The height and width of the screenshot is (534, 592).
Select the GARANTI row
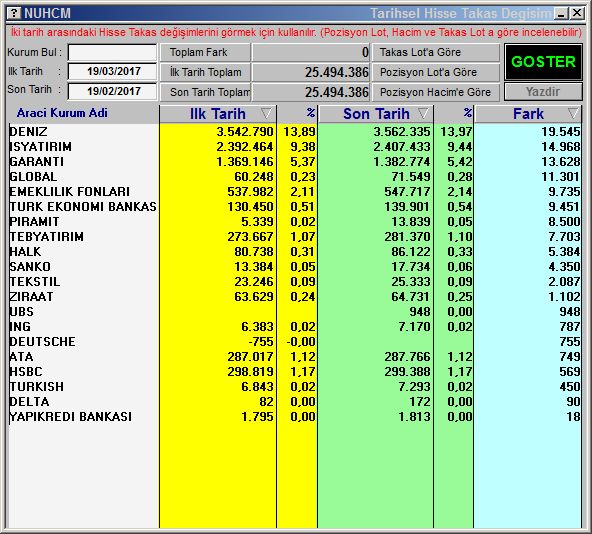[294, 162]
